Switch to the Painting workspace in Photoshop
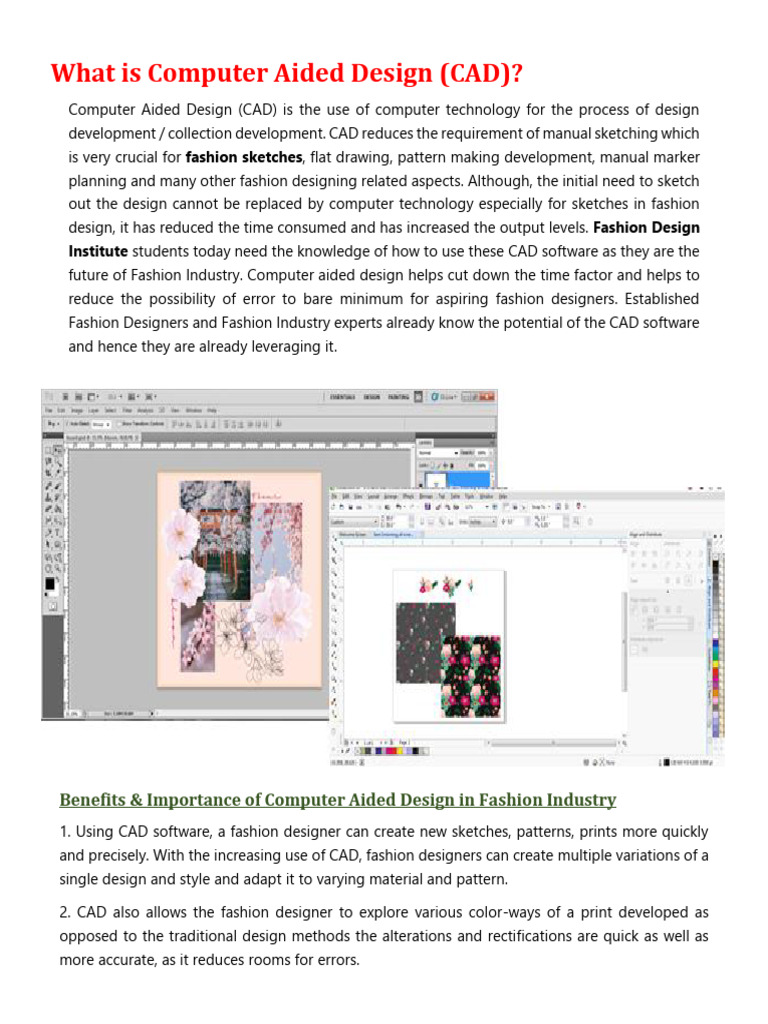 pos(398,397)
